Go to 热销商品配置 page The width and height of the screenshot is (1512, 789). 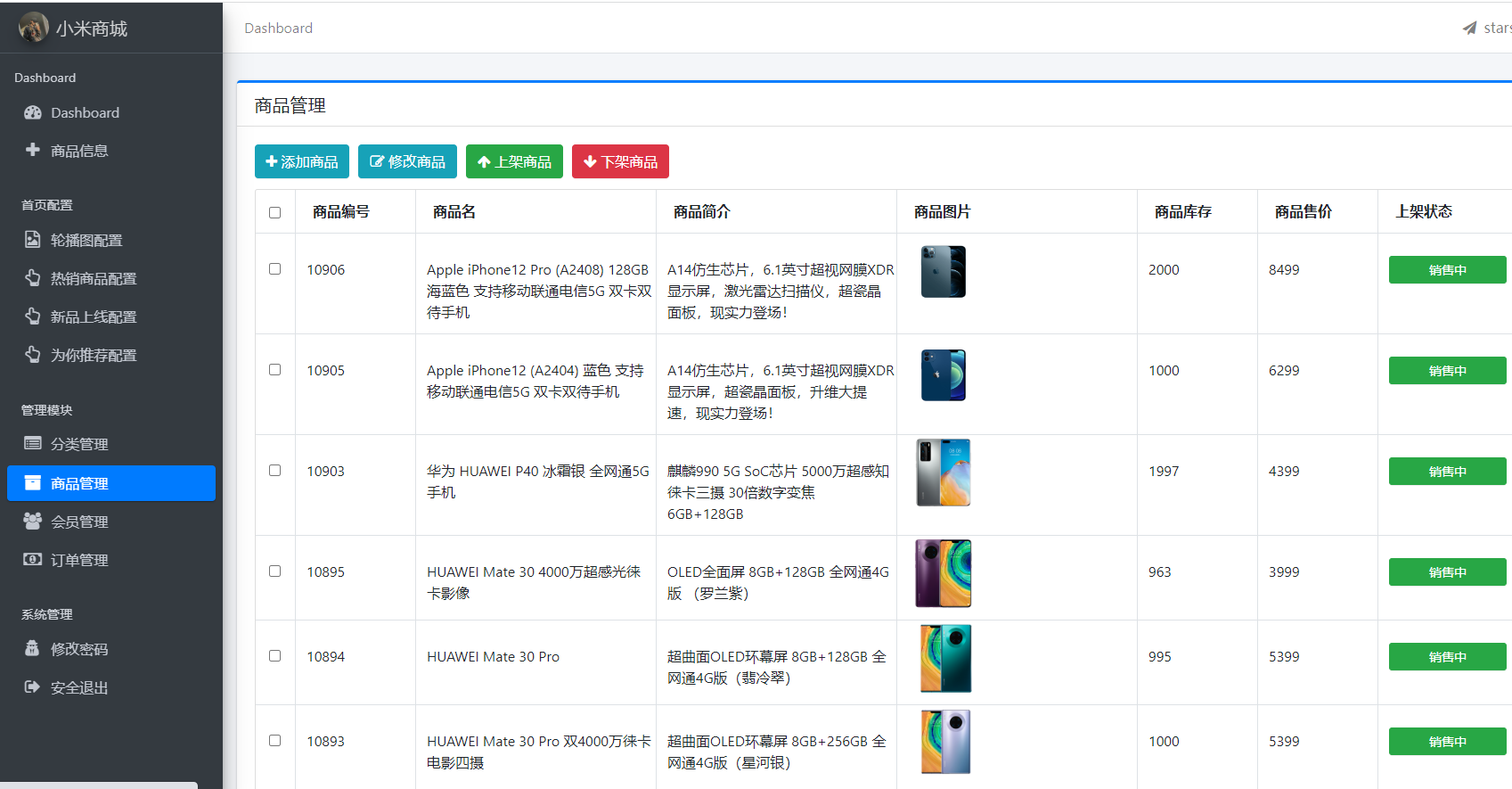point(111,278)
